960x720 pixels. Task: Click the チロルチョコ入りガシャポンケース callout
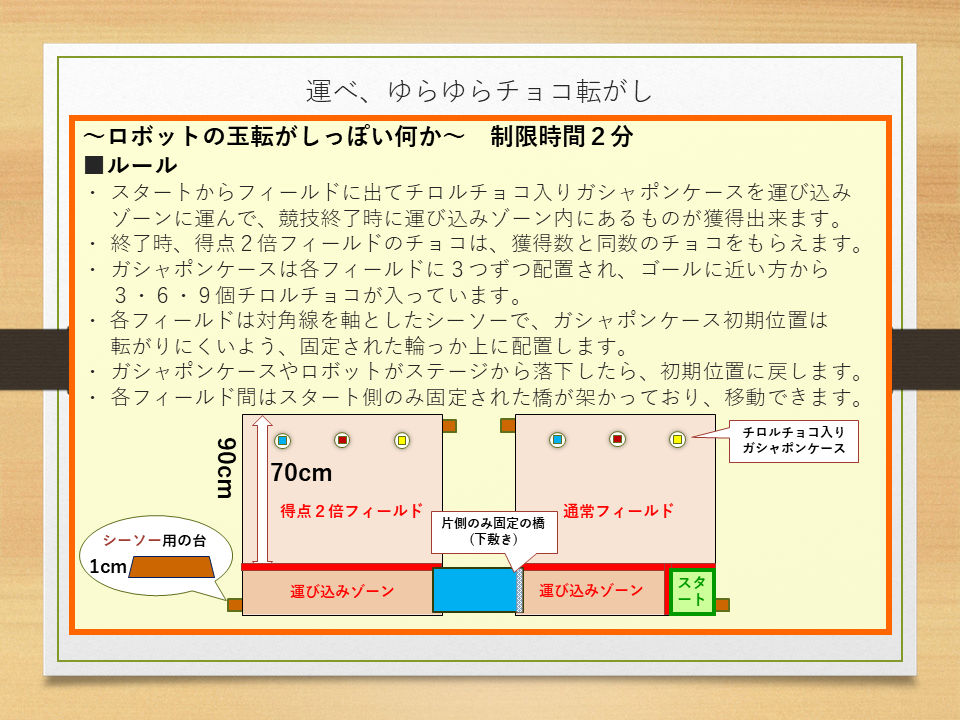pos(793,441)
